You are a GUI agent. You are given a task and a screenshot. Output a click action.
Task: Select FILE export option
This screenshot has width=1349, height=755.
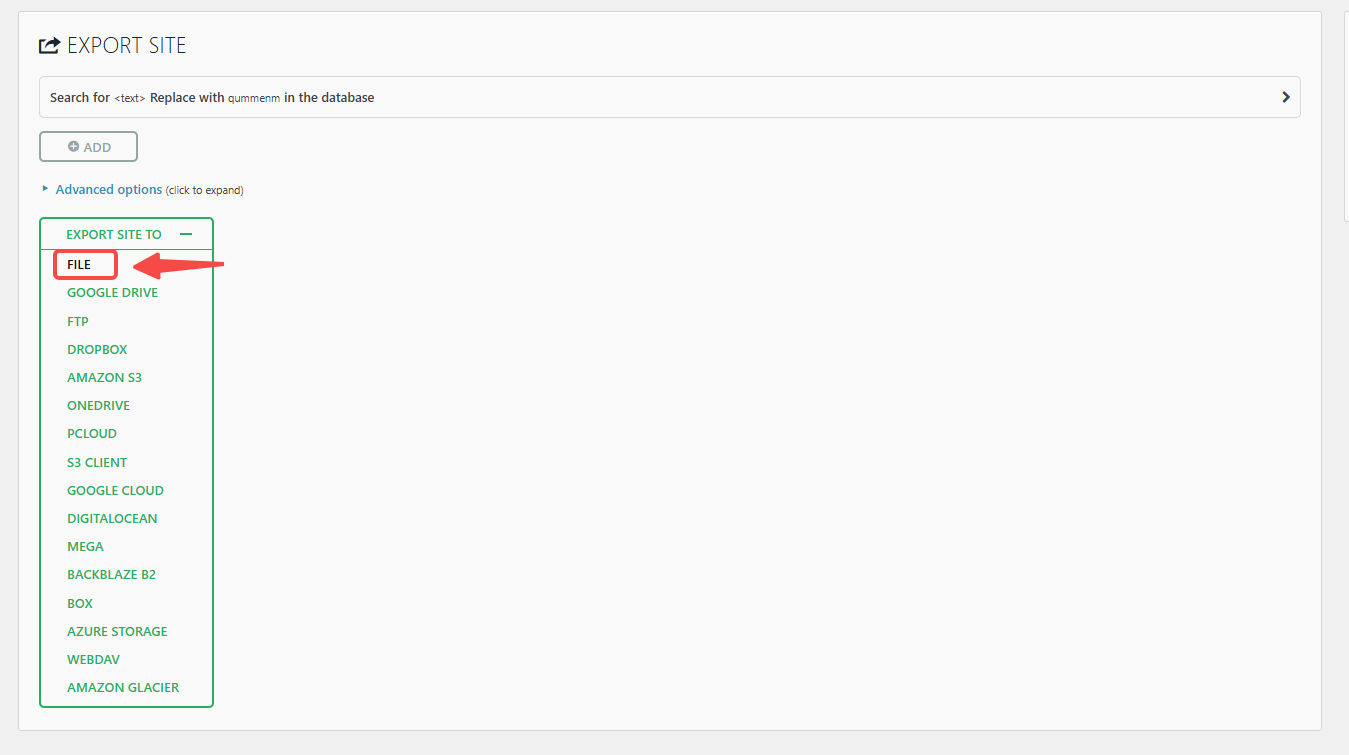click(x=79, y=265)
